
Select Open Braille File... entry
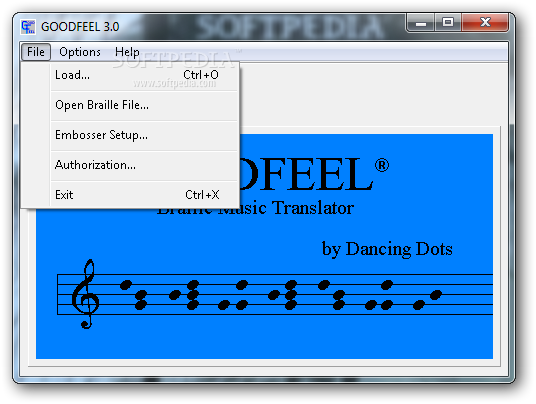144,105
